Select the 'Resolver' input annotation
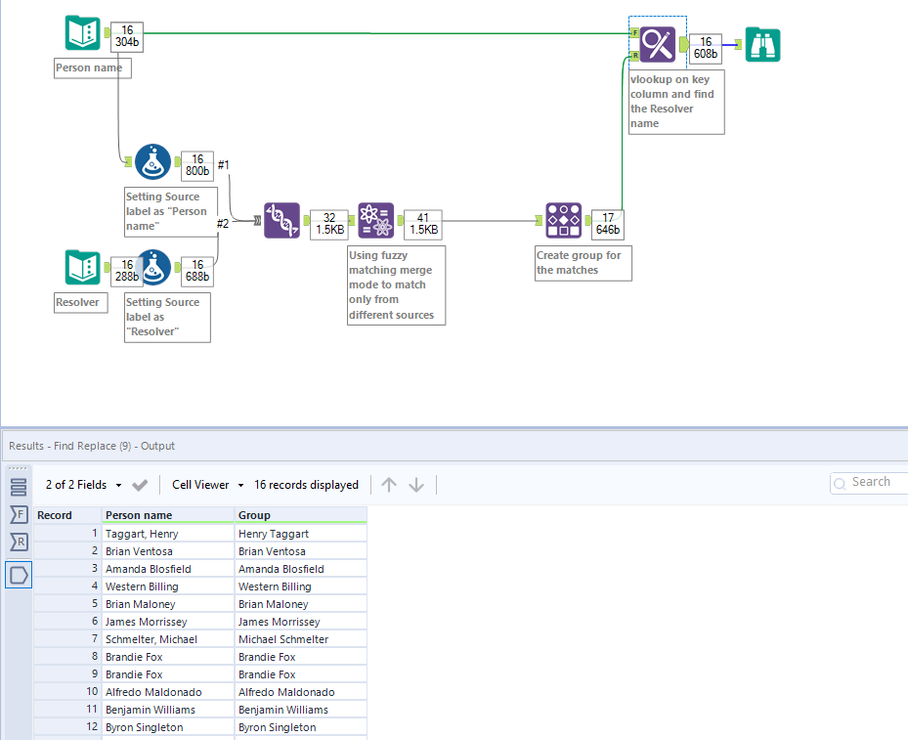 coord(81,303)
